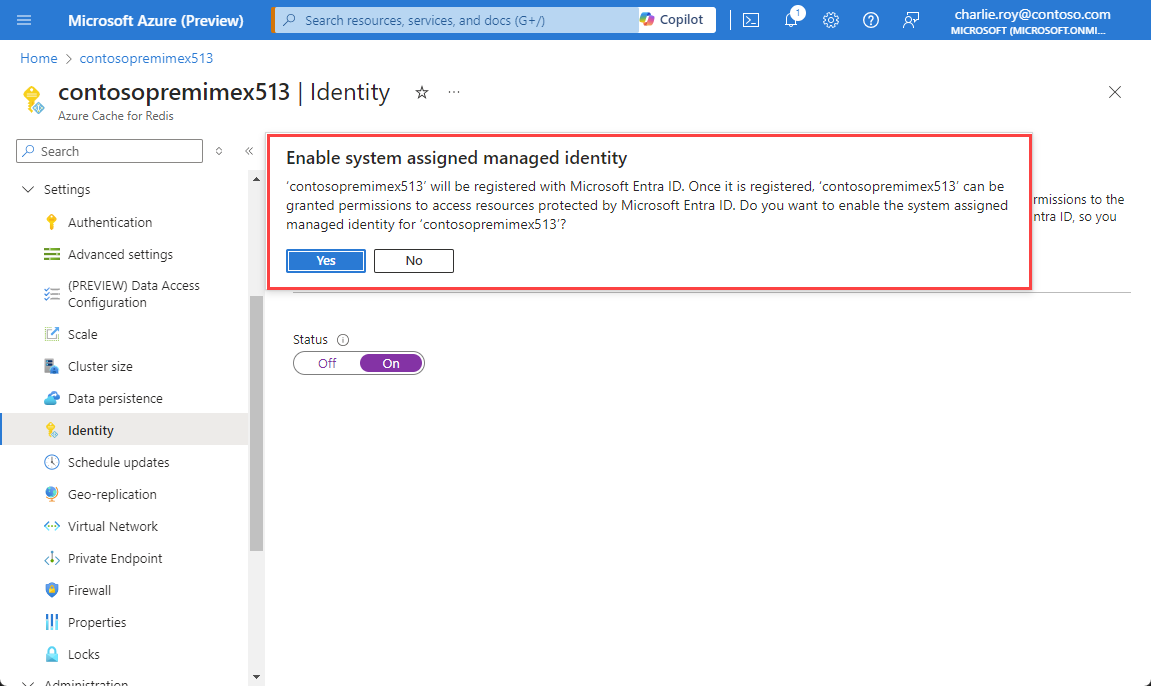Screen dimensions: 1151x686
Task: Click the sidebar scrollbar thumb
Action: pos(256,423)
